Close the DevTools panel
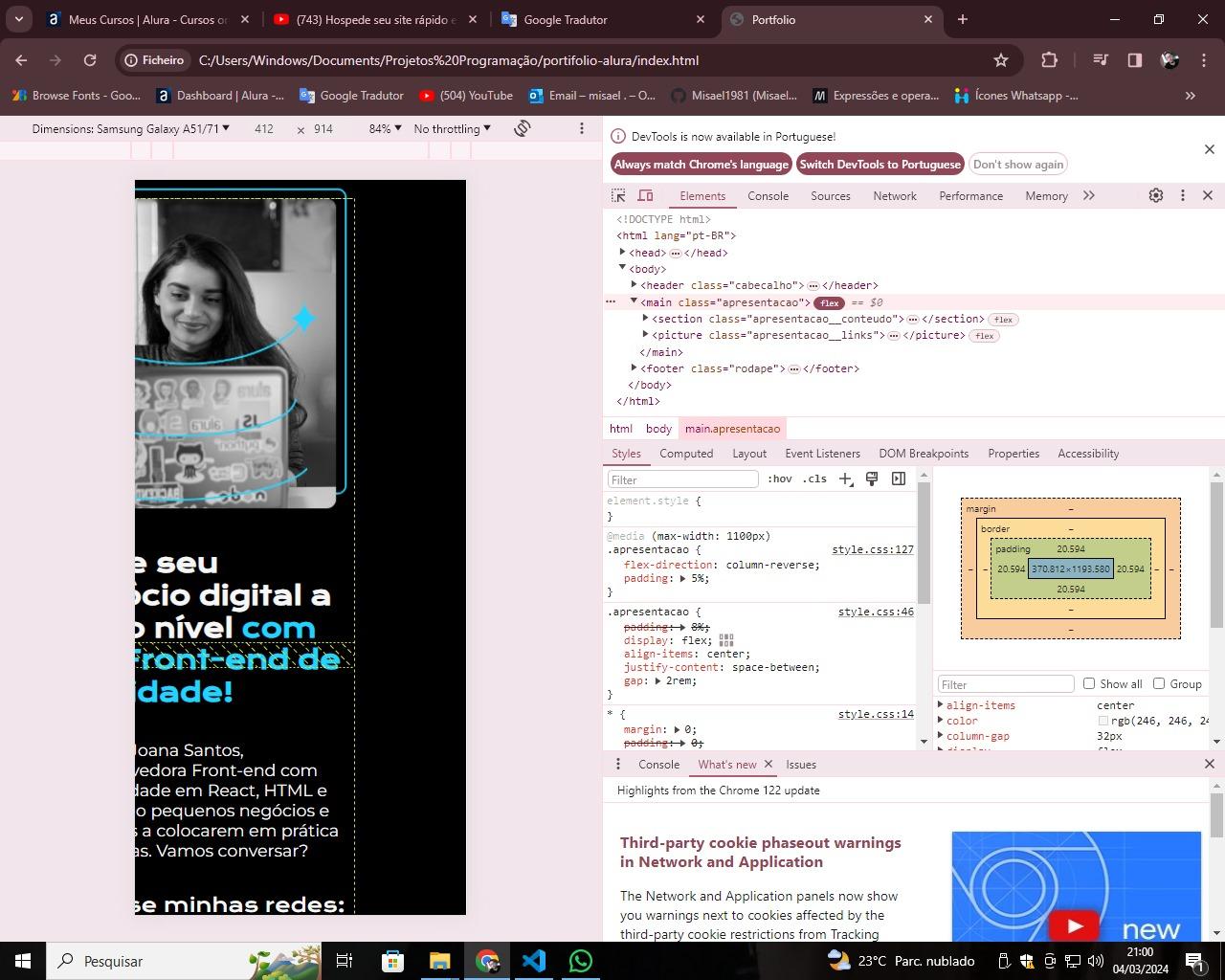Image resolution: width=1225 pixels, height=980 pixels. coord(1208,195)
